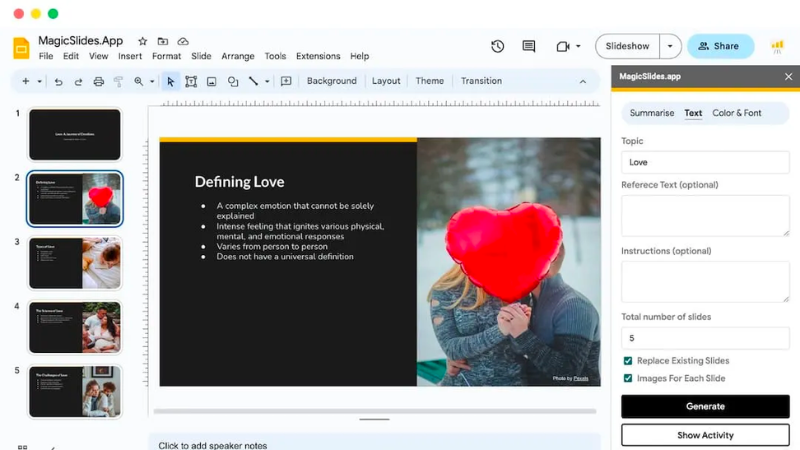
Task: Switch to the Color & Font tab
Action: [736, 113]
